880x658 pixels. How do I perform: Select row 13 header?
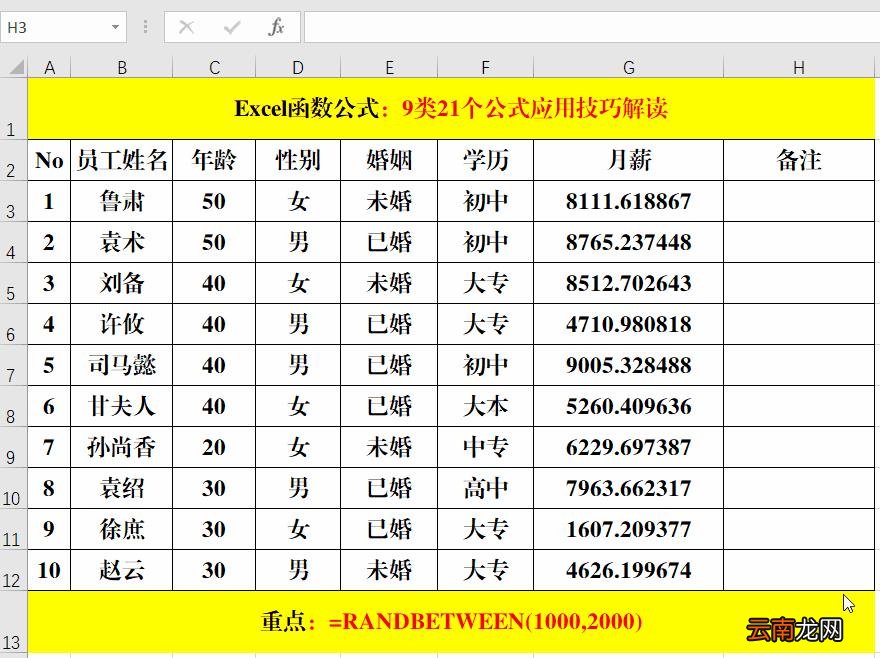click(x=13, y=622)
